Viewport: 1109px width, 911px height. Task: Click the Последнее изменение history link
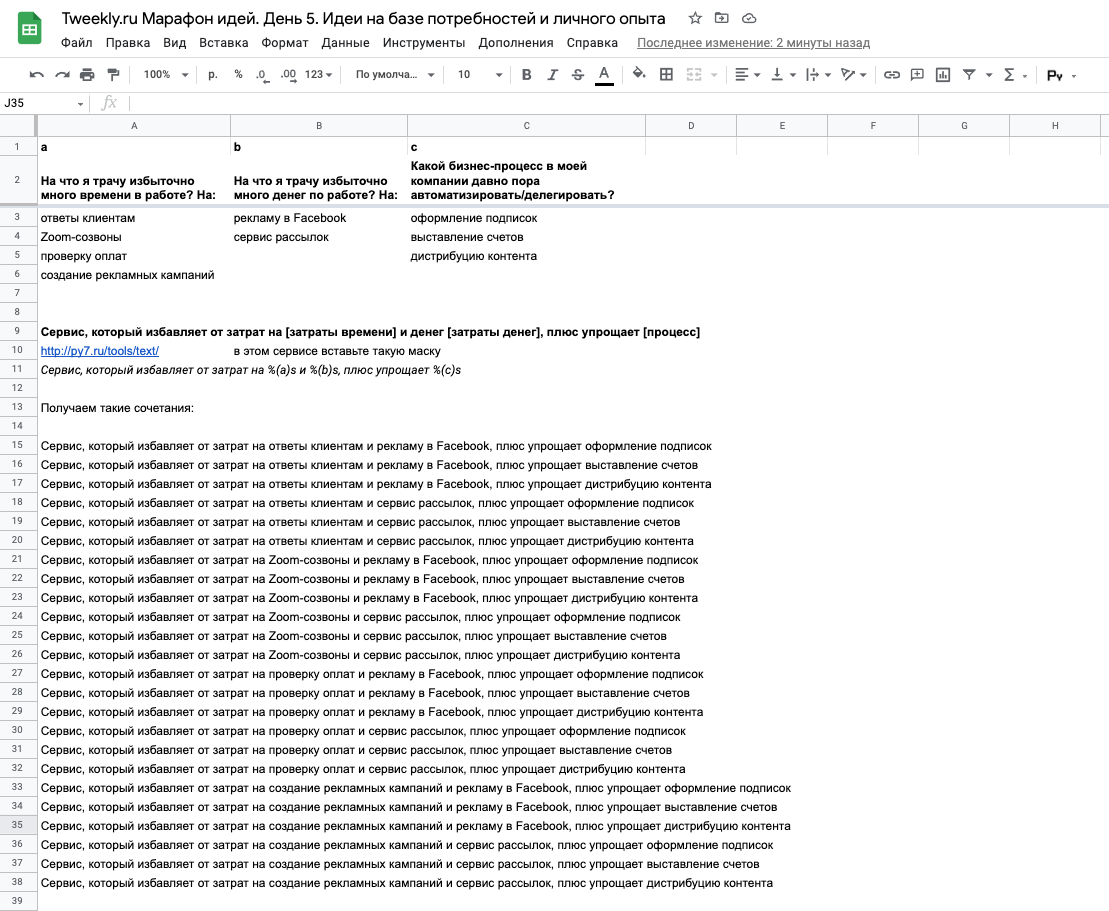pyautogui.click(x=753, y=42)
